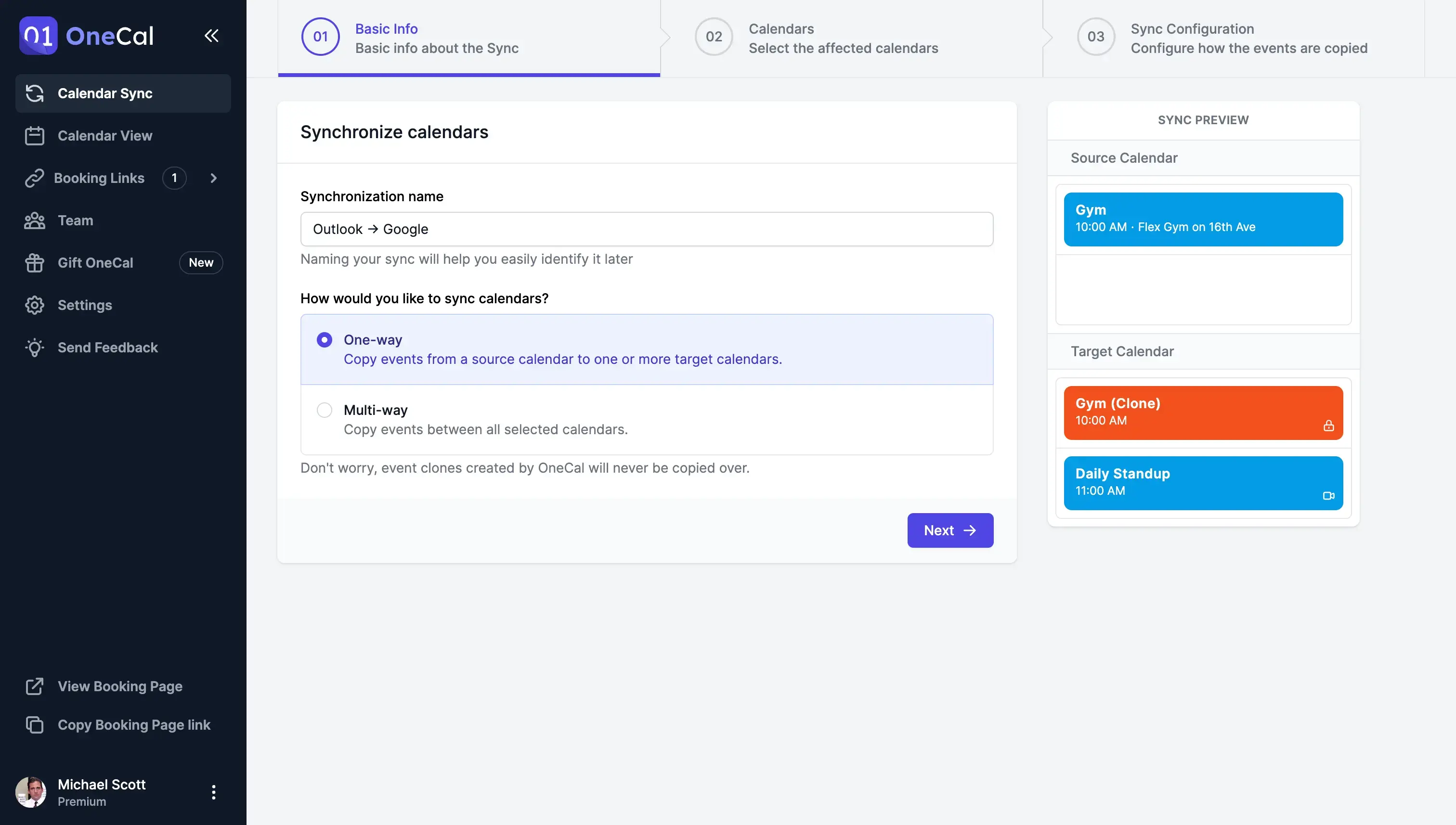Viewport: 1456px width, 825px height.
Task: Click the collapse sidebar chevron icon
Action: (x=212, y=35)
